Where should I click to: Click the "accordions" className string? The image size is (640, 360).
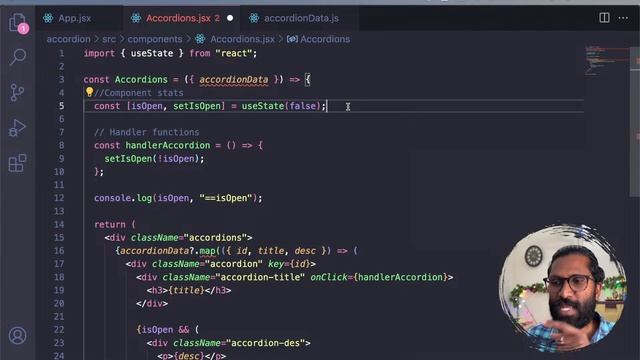click(215, 238)
